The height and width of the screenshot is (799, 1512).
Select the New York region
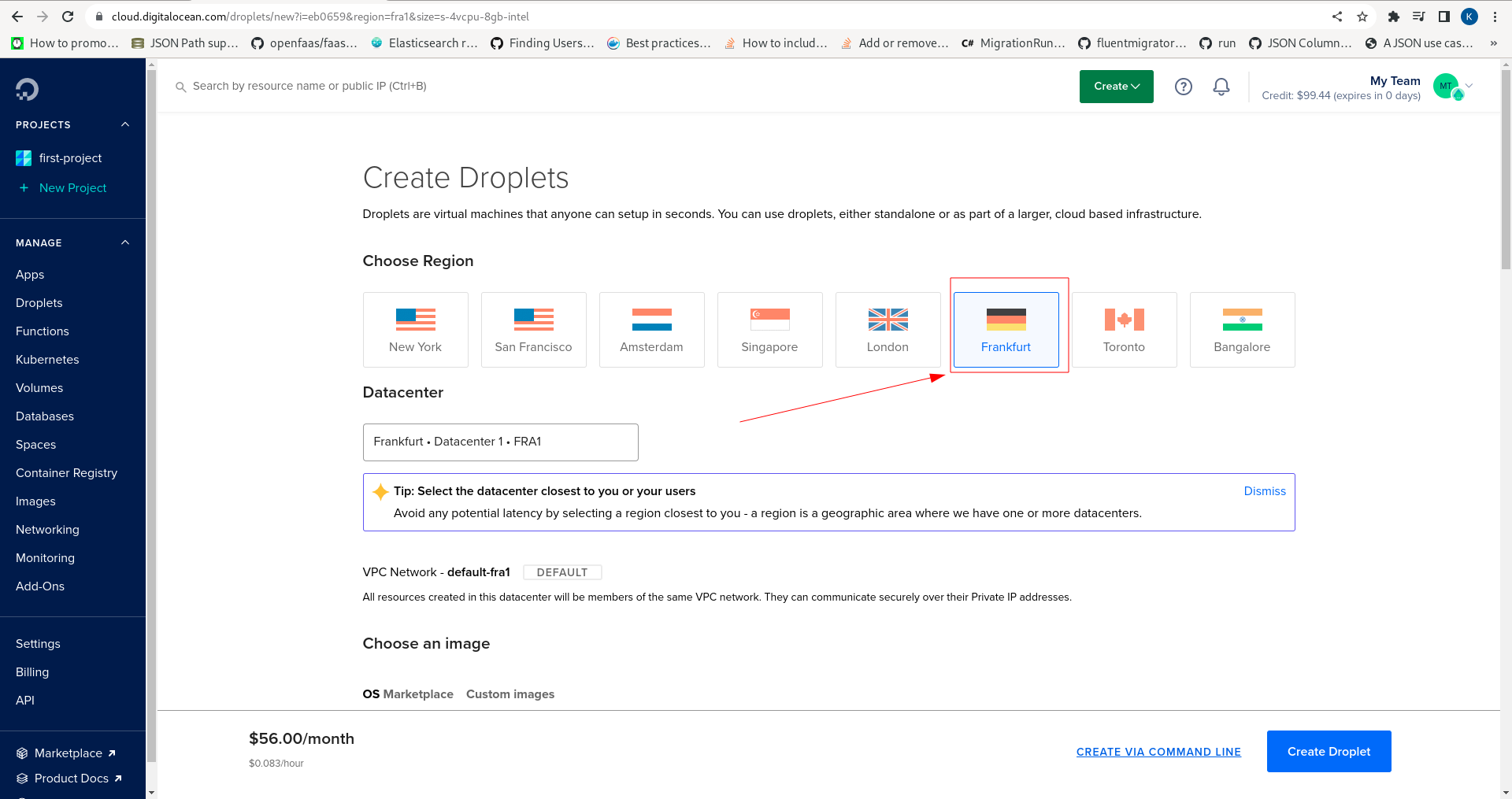coord(415,330)
